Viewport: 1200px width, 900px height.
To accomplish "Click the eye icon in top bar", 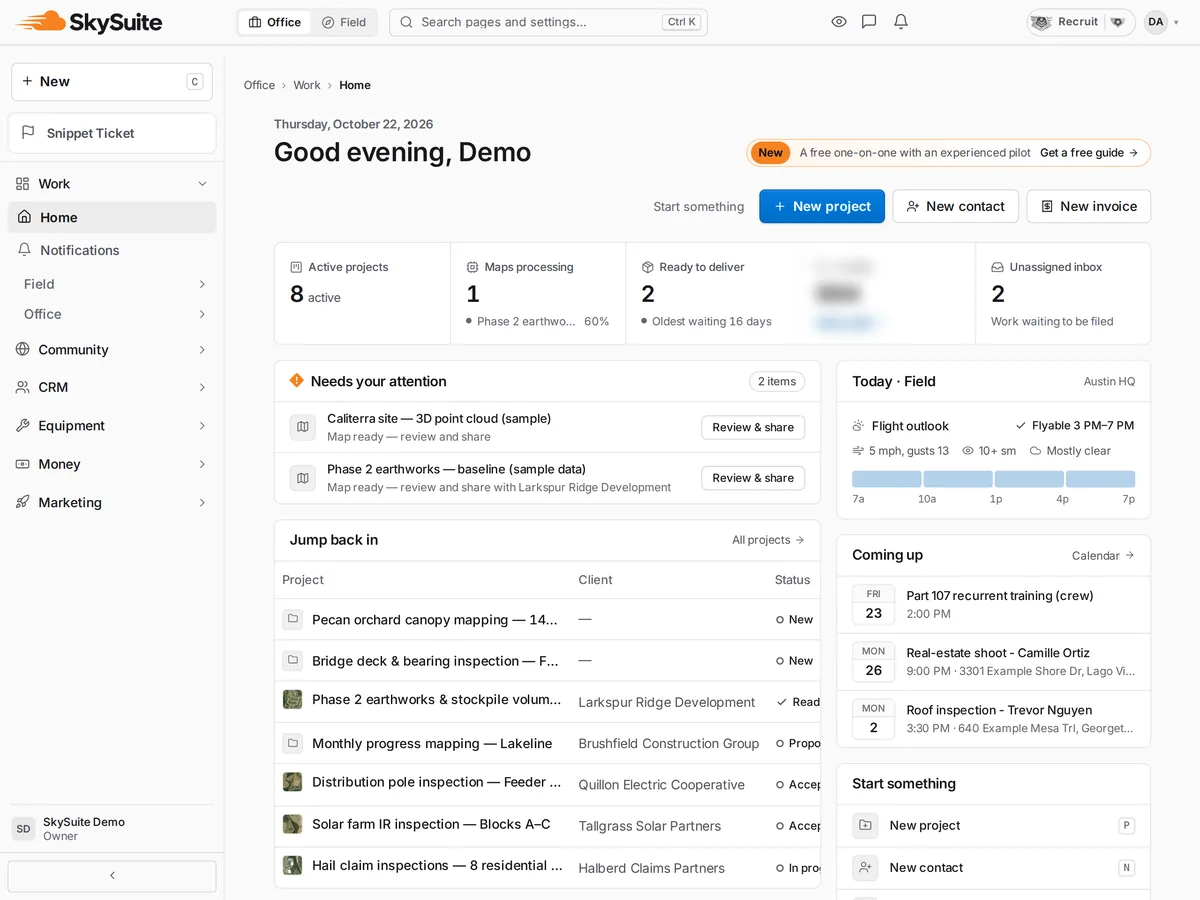I will click(x=839, y=22).
